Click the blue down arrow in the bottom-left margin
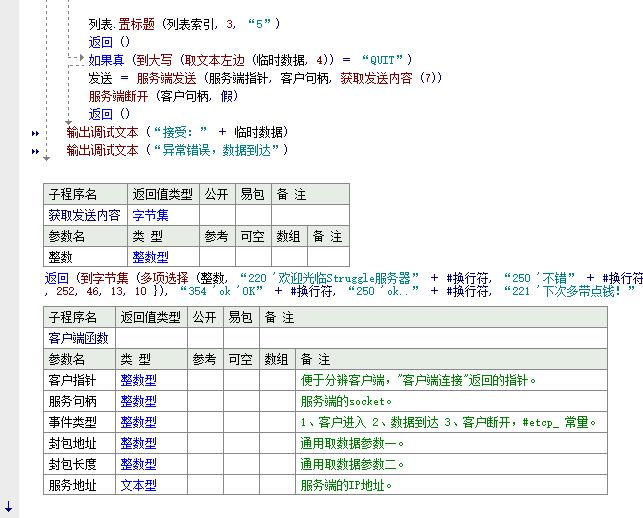 (9, 508)
